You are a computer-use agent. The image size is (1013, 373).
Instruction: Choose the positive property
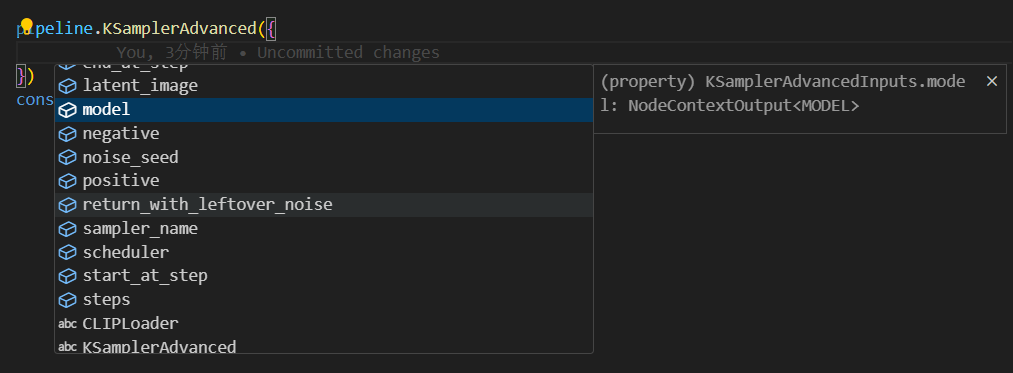324,181
